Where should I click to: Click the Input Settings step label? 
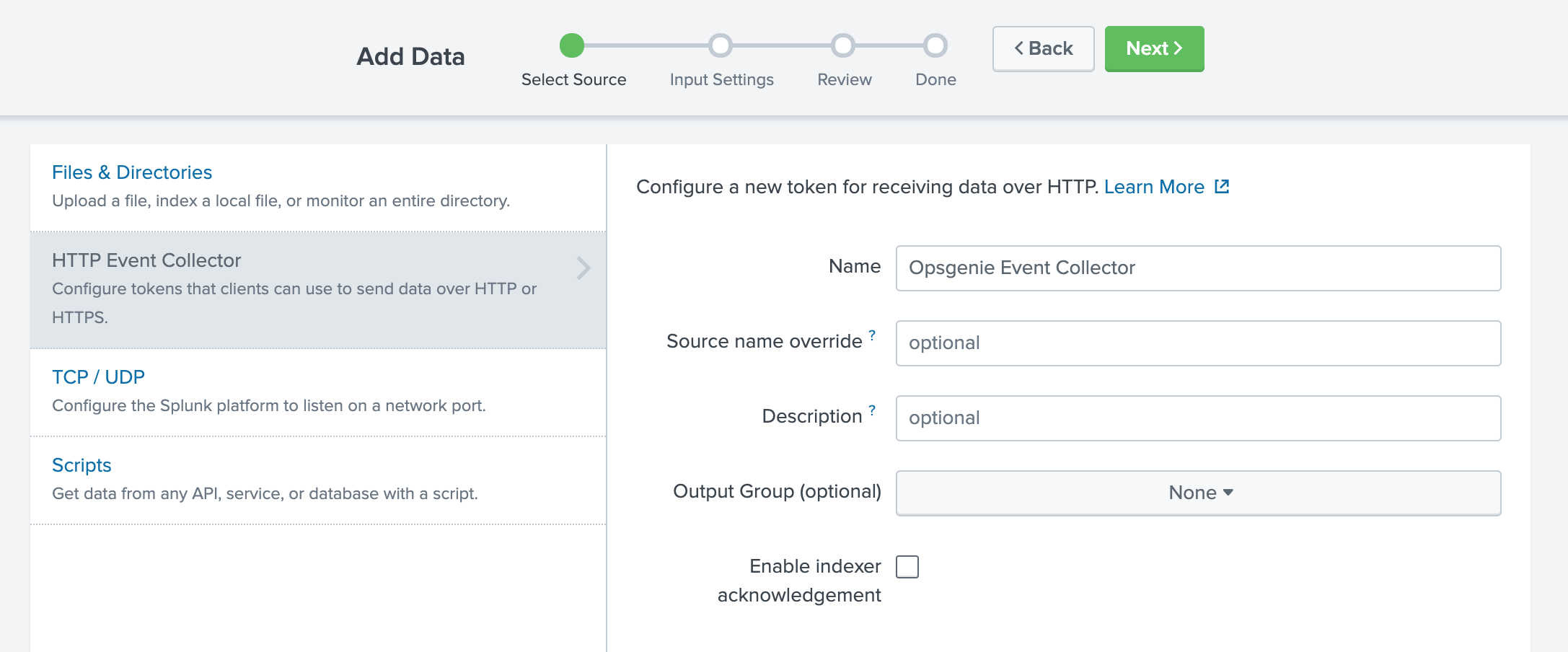[721, 79]
